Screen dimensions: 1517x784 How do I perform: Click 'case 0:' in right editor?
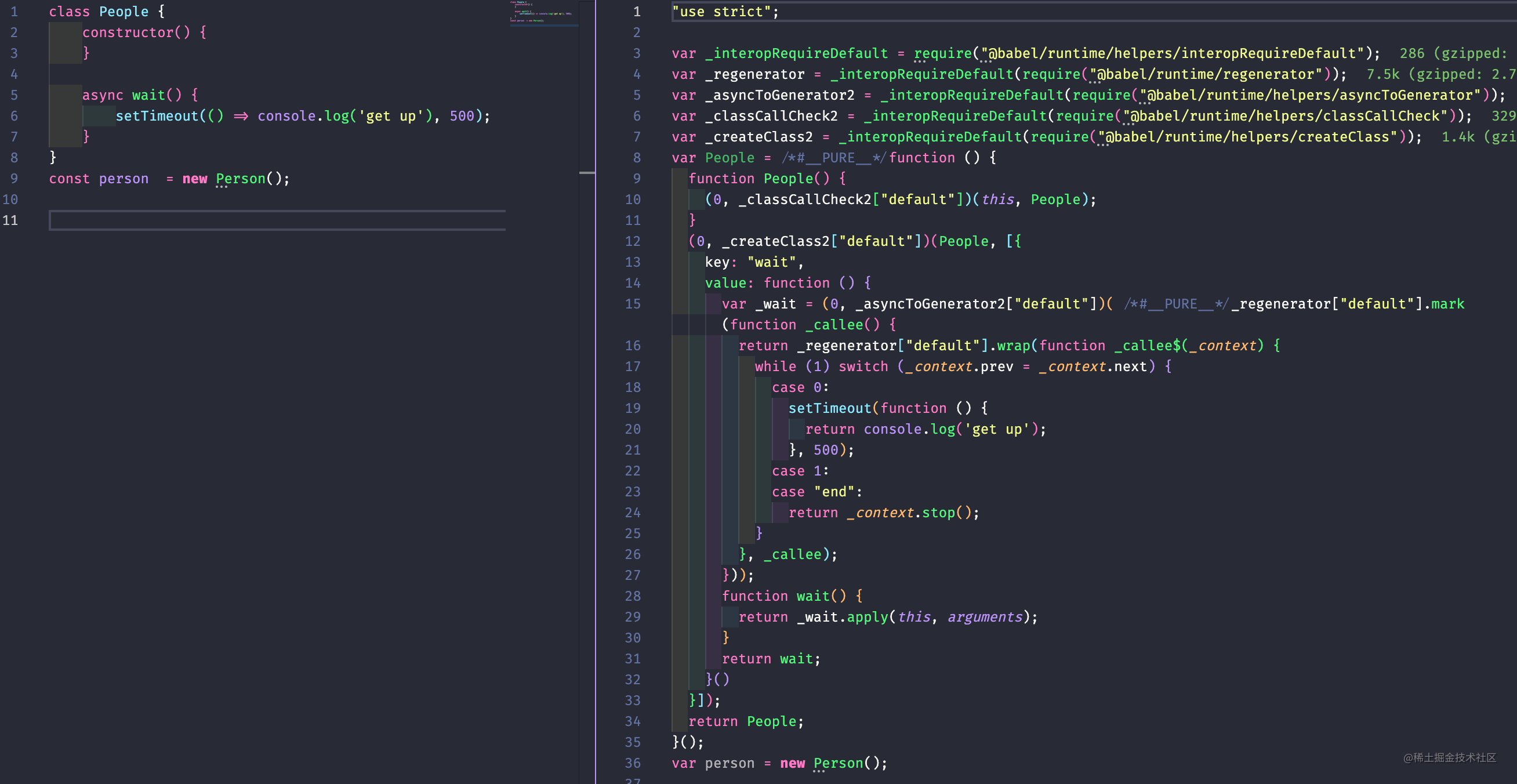click(800, 387)
